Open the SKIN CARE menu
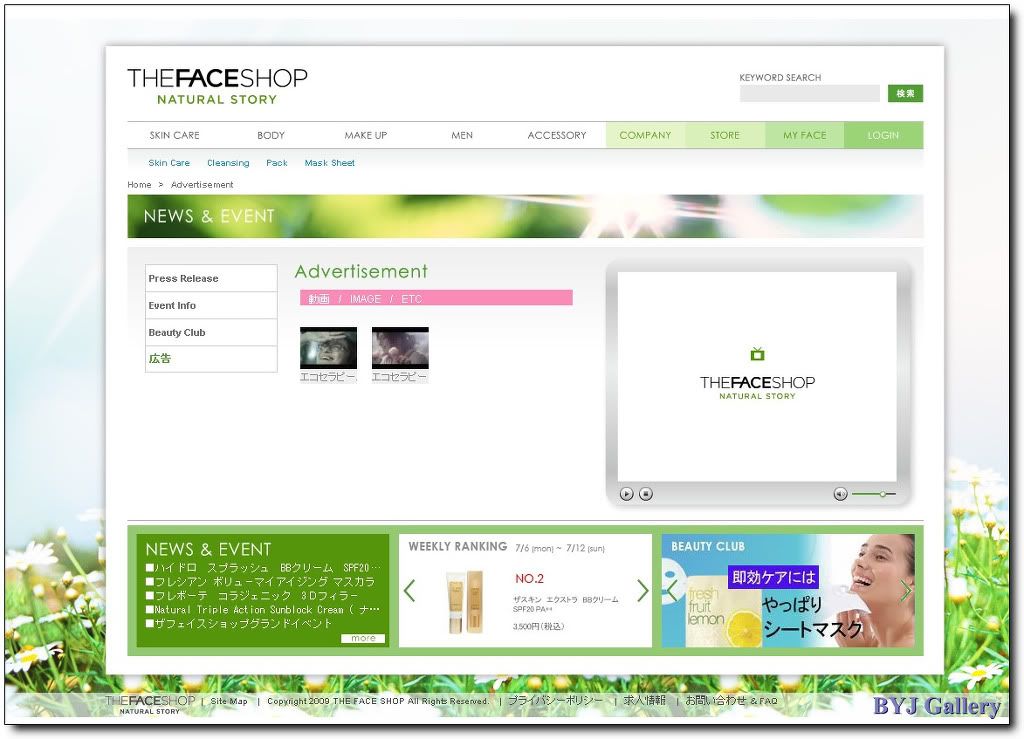1024x739 pixels. [174, 135]
